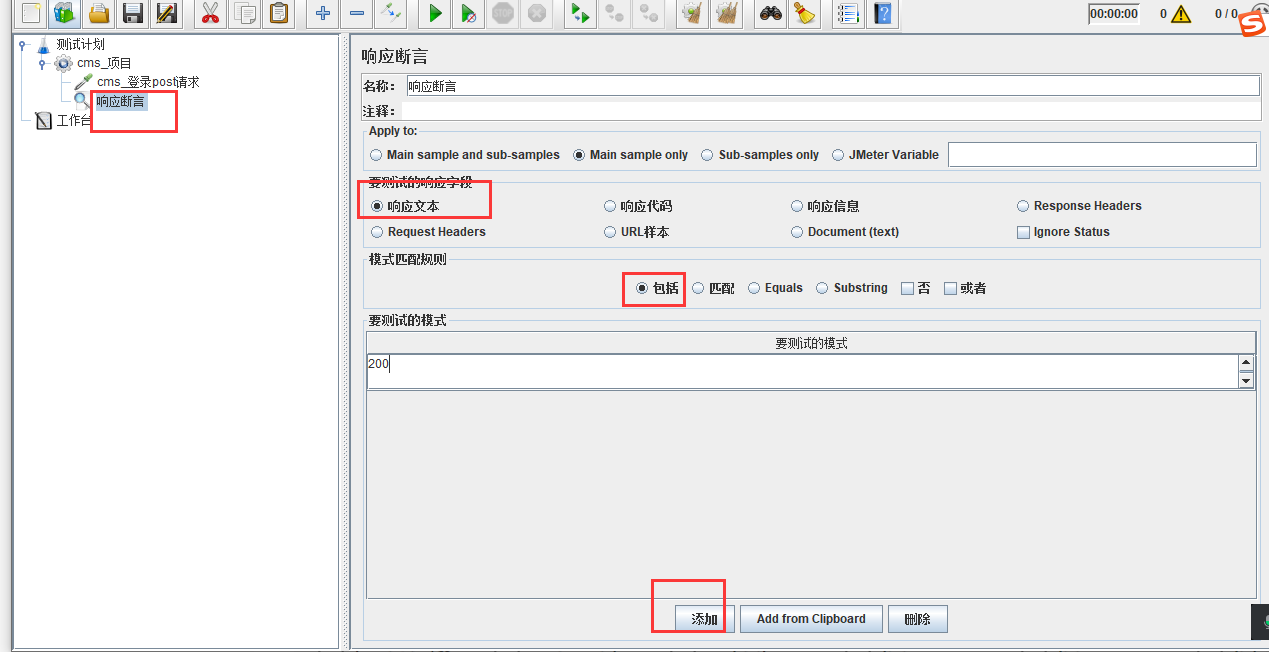Collapse all tree nodes with minus icon
The height and width of the screenshot is (652, 1269).
tap(356, 13)
